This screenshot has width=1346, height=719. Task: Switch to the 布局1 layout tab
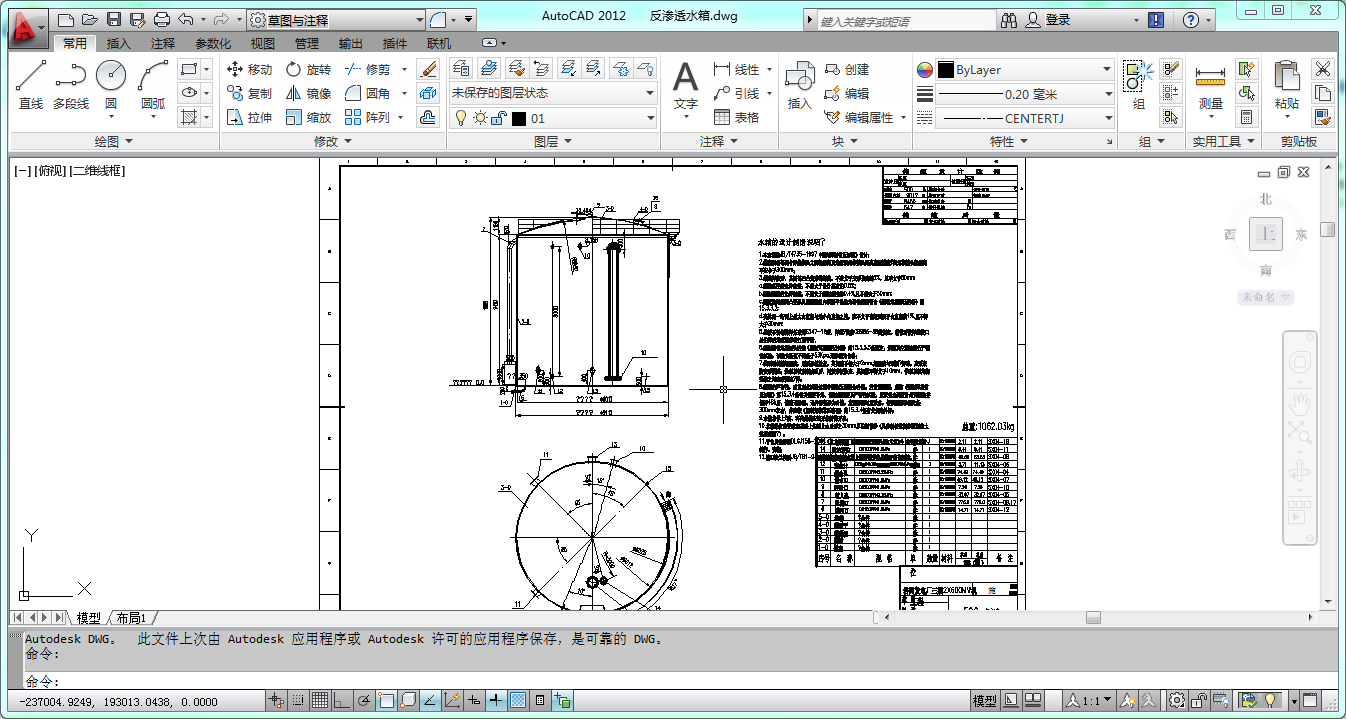coord(131,618)
